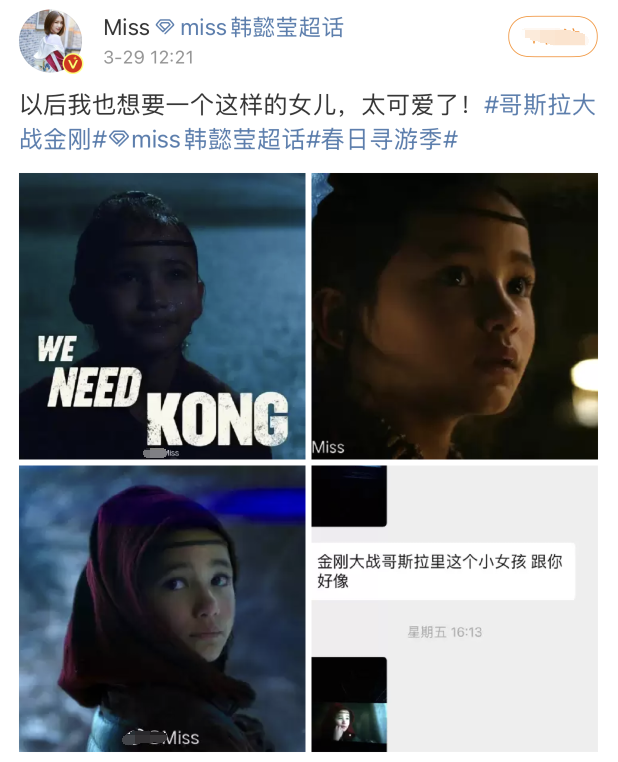618x762 pixels.
Task: Open the #哥斯拉大战金刚# hashtag
Action: pyautogui.click(x=308, y=122)
